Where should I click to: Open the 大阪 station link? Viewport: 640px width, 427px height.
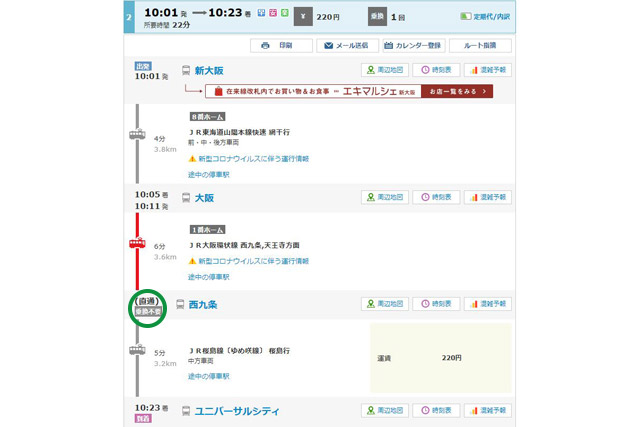(x=204, y=197)
